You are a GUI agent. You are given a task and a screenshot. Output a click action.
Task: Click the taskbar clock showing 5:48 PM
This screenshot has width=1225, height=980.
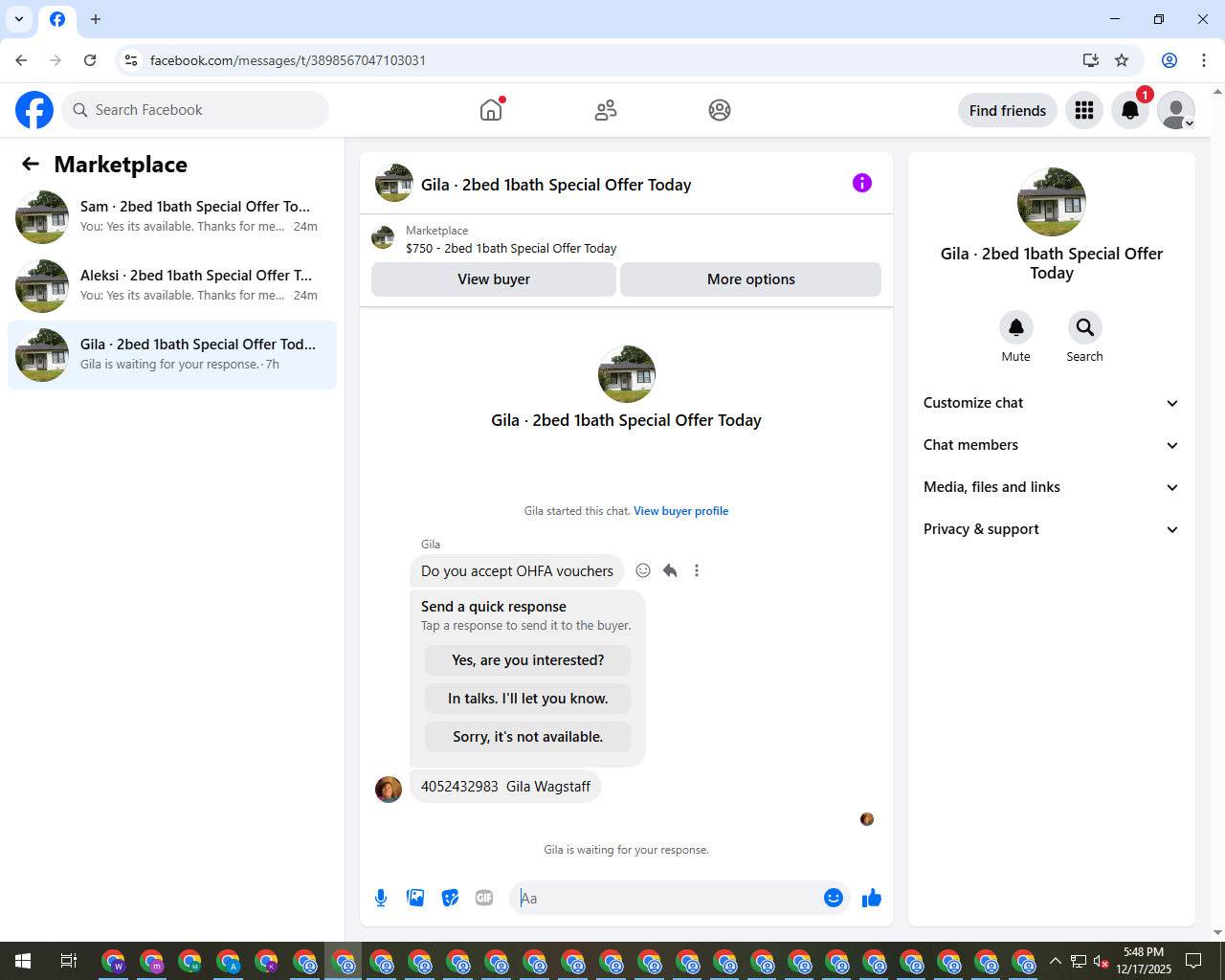(1144, 961)
